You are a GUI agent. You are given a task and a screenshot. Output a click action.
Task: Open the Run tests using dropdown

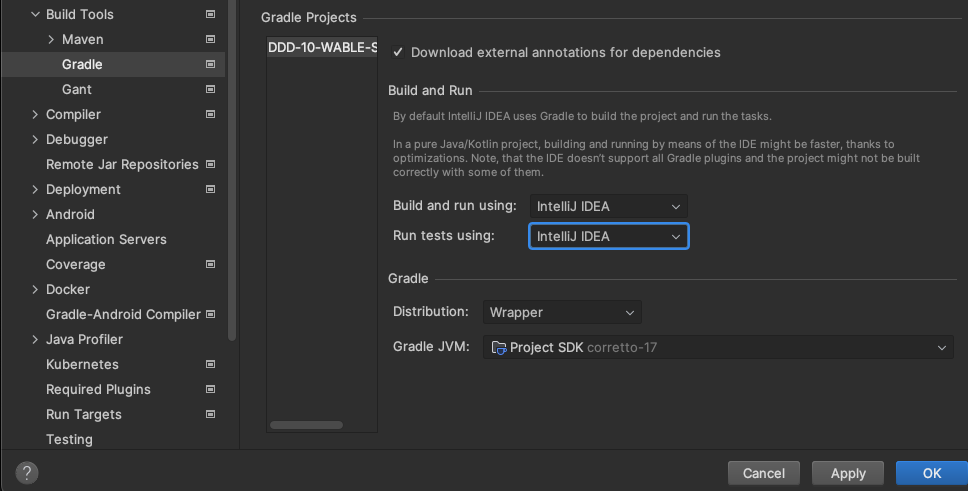point(609,237)
